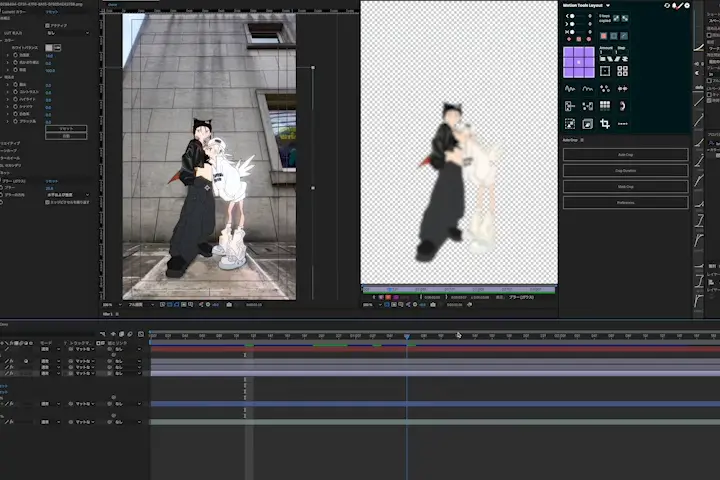The image size is (720, 480).
Task: Click the bounce curve icon
Action: pos(587,89)
